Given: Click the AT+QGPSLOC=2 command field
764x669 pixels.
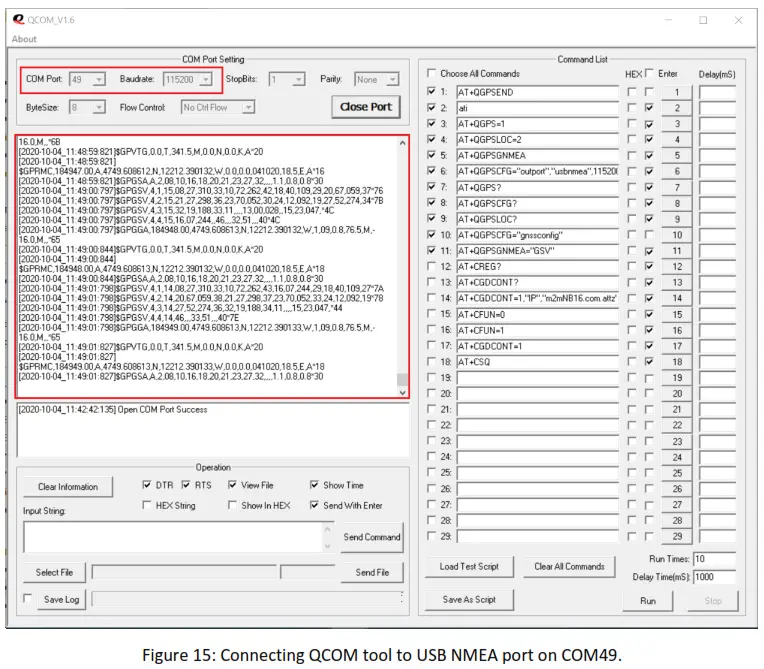Looking at the screenshot, I should [x=537, y=140].
